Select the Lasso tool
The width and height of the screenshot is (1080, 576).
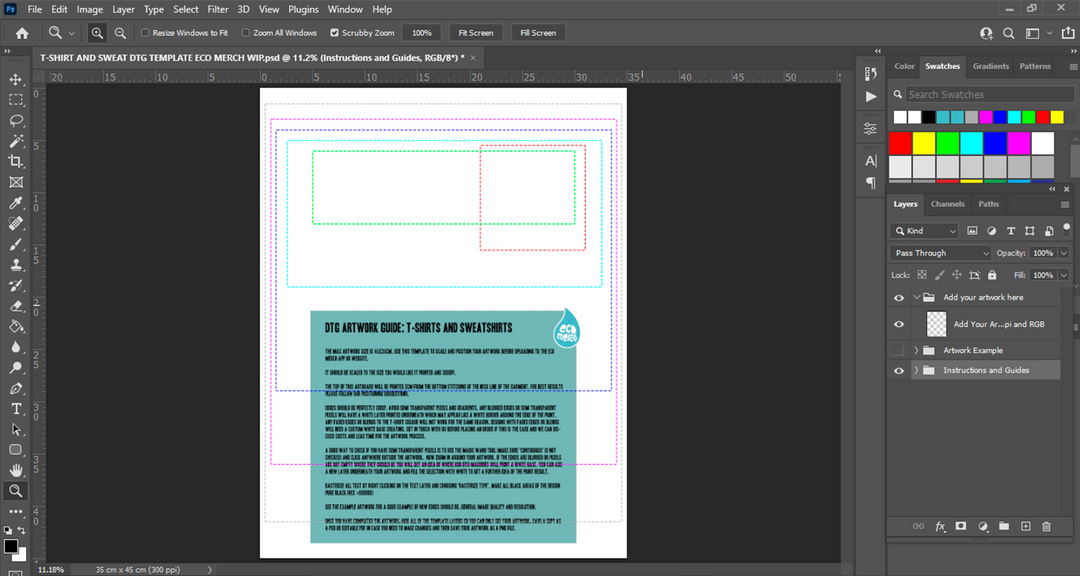click(15, 121)
